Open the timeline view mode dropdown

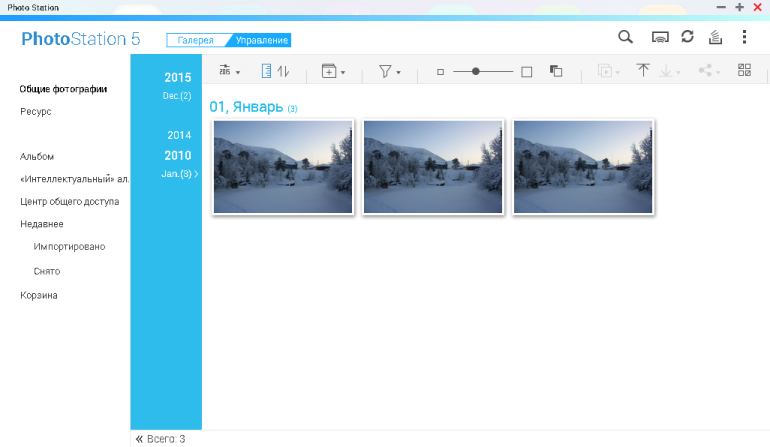point(229,71)
